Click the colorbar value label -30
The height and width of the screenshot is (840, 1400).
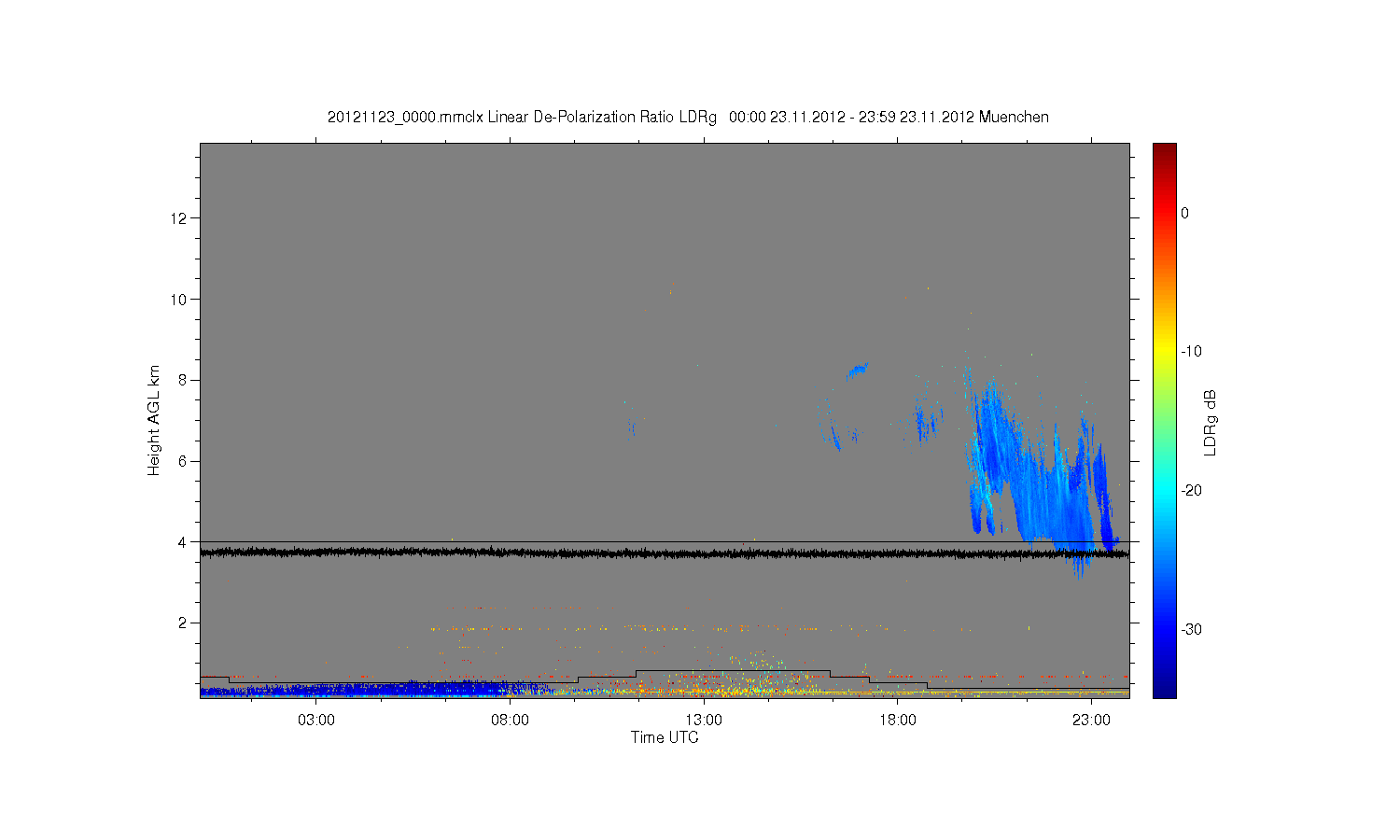[x=1191, y=630]
